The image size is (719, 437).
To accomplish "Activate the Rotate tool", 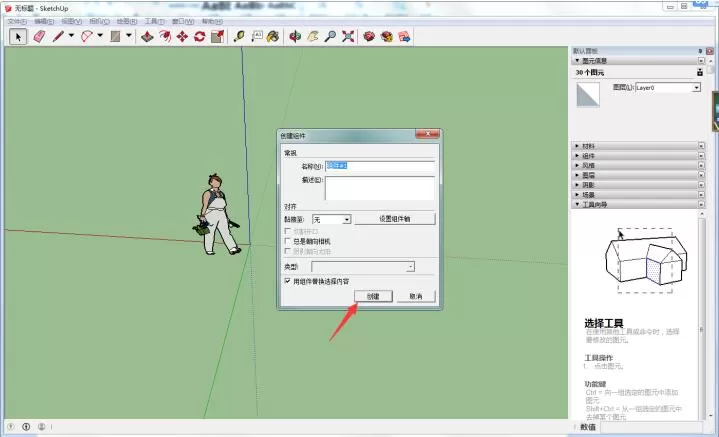I will pos(199,37).
